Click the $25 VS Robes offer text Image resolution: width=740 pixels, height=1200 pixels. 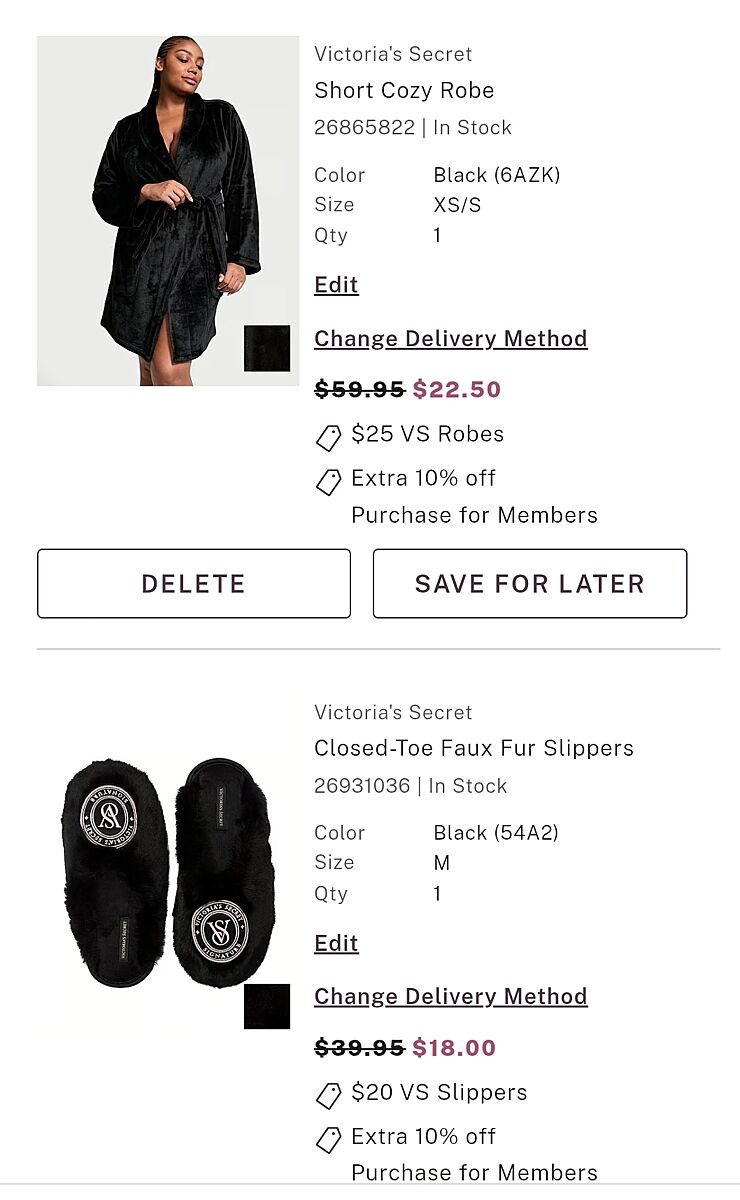click(x=428, y=434)
